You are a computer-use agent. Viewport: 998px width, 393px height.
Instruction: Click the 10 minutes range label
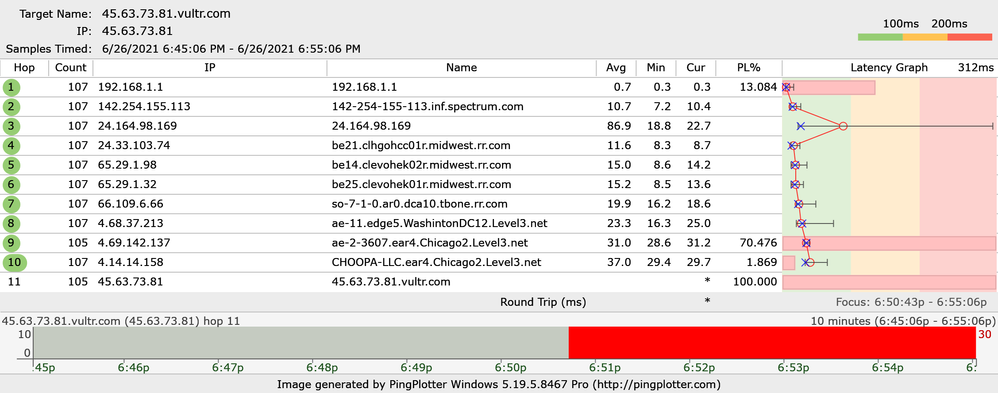(903, 321)
